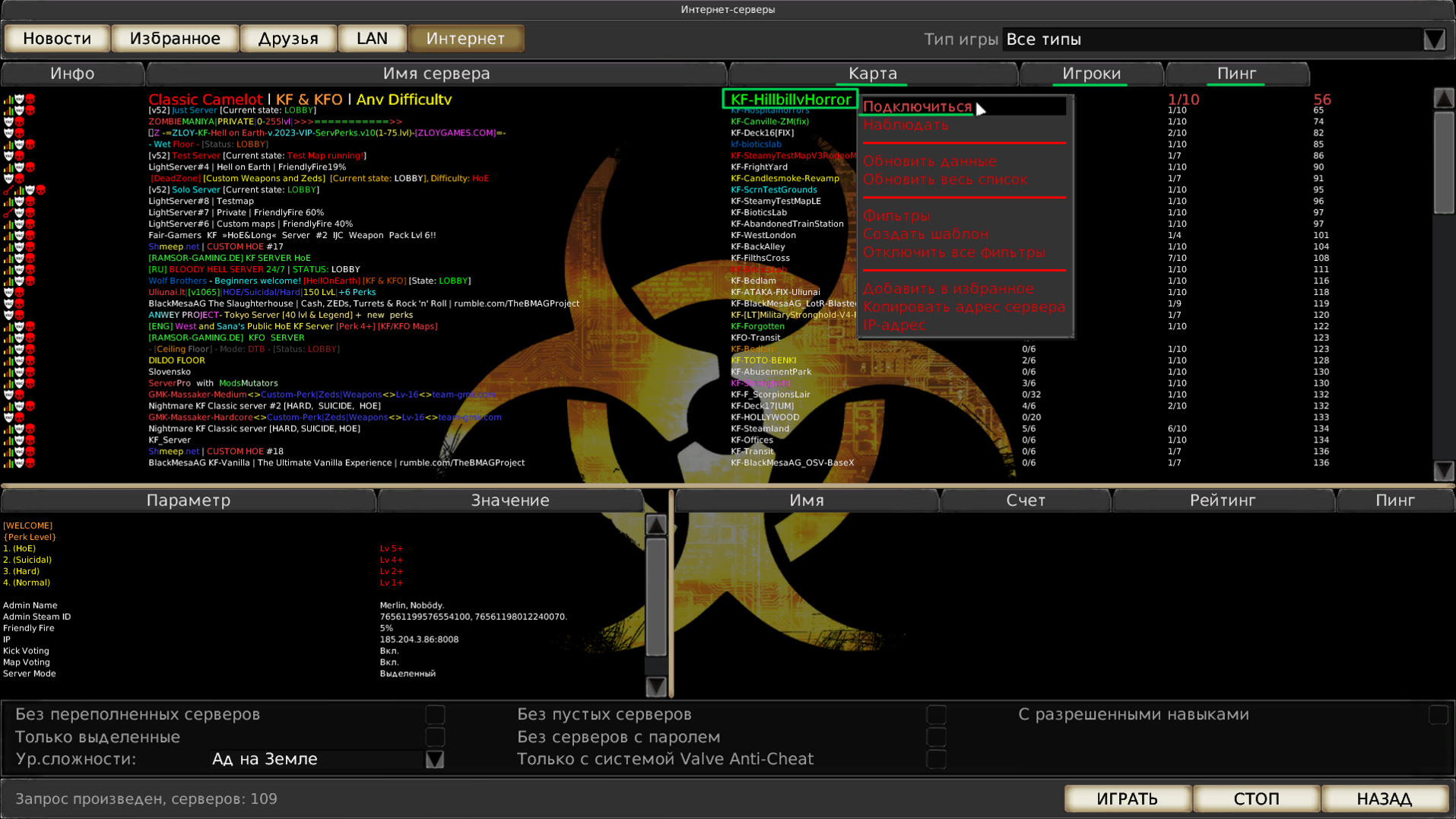
Task: Open the 'Тип игры' game type dropdown
Action: [x=1434, y=40]
